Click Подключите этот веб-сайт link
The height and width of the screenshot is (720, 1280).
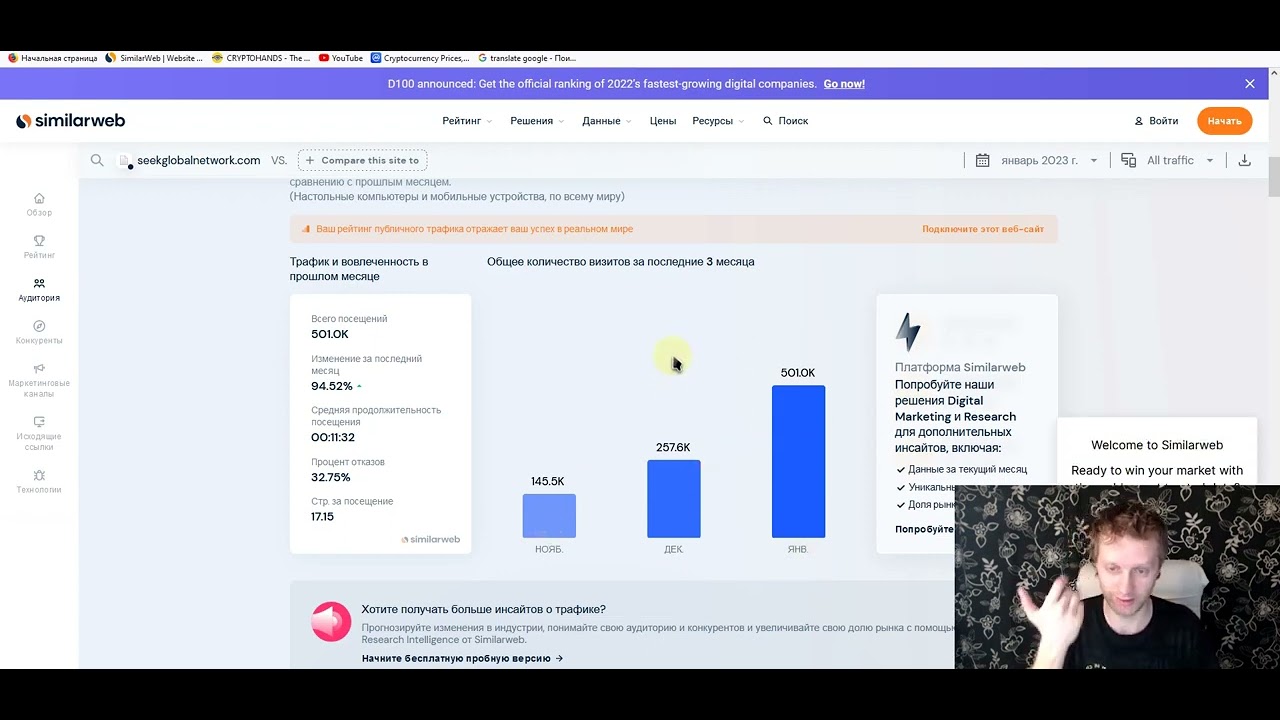[982, 229]
